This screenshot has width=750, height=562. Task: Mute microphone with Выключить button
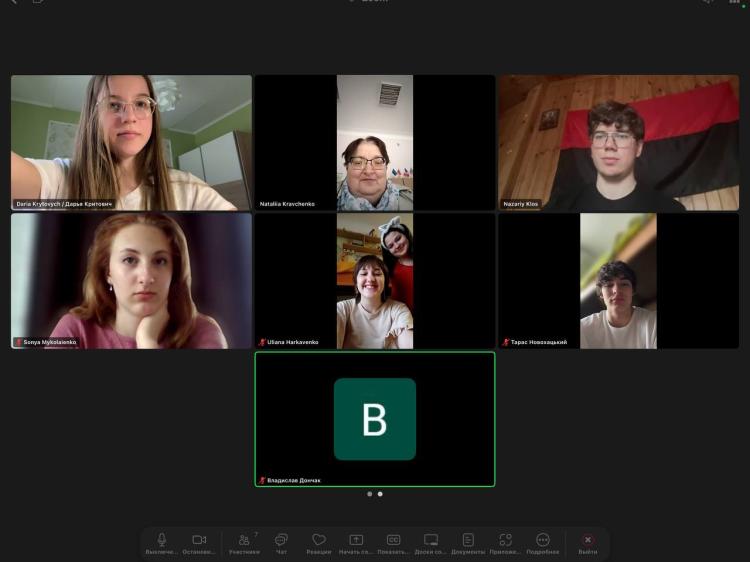click(x=162, y=543)
